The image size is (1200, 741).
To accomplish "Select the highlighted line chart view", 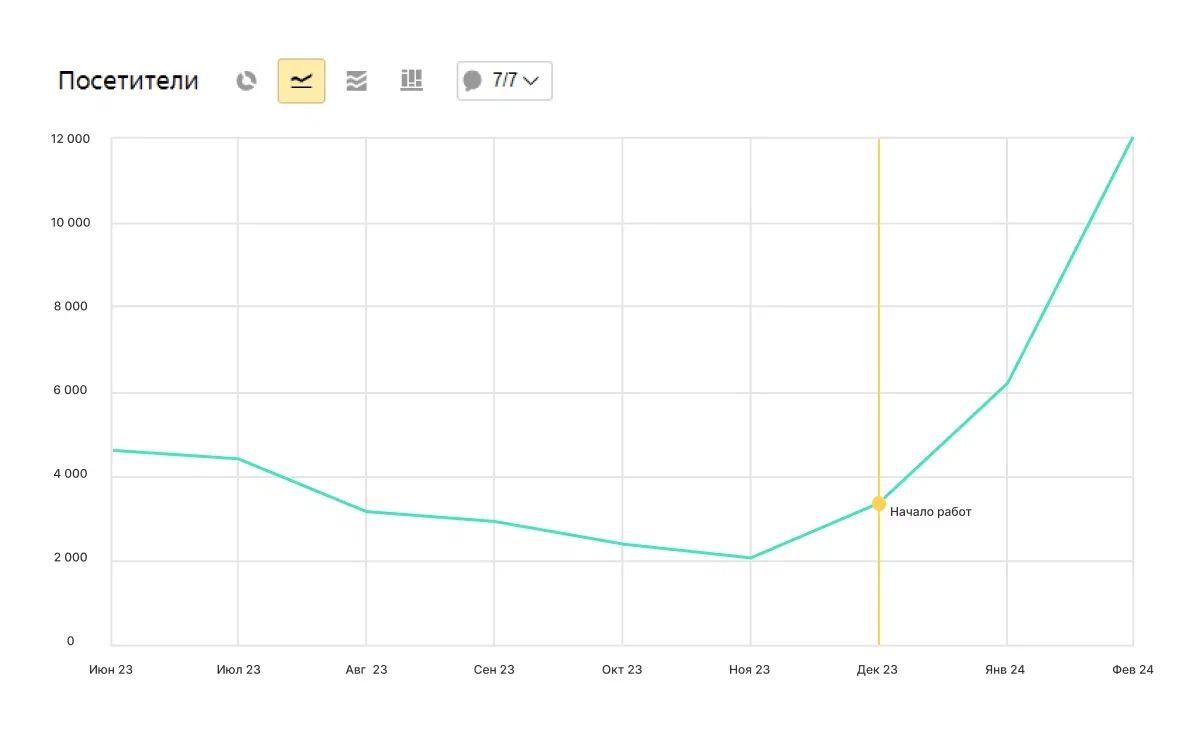I will pyautogui.click(x=301, y=81).
